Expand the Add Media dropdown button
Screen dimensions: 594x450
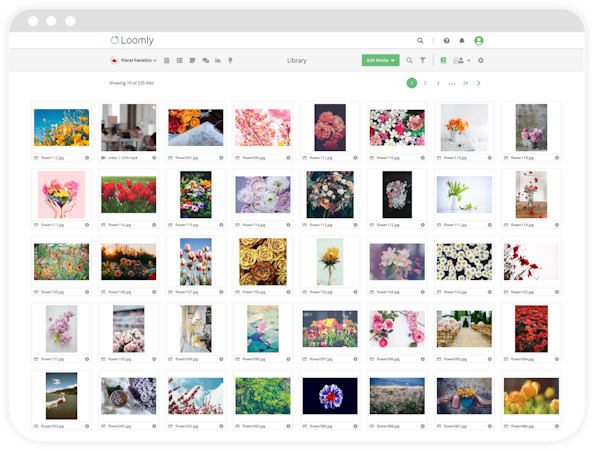point(380,60)
